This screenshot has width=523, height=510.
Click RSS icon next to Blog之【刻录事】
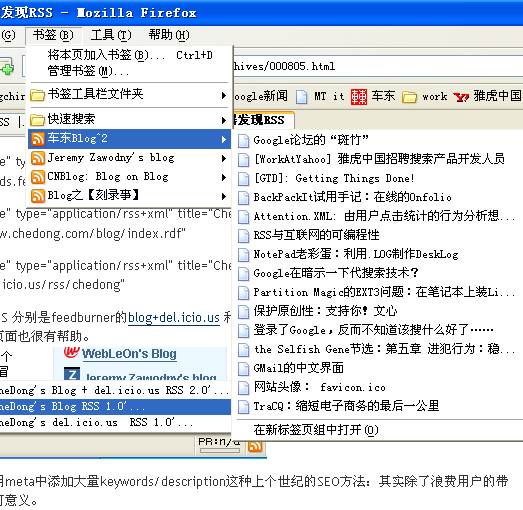(38, 196)
